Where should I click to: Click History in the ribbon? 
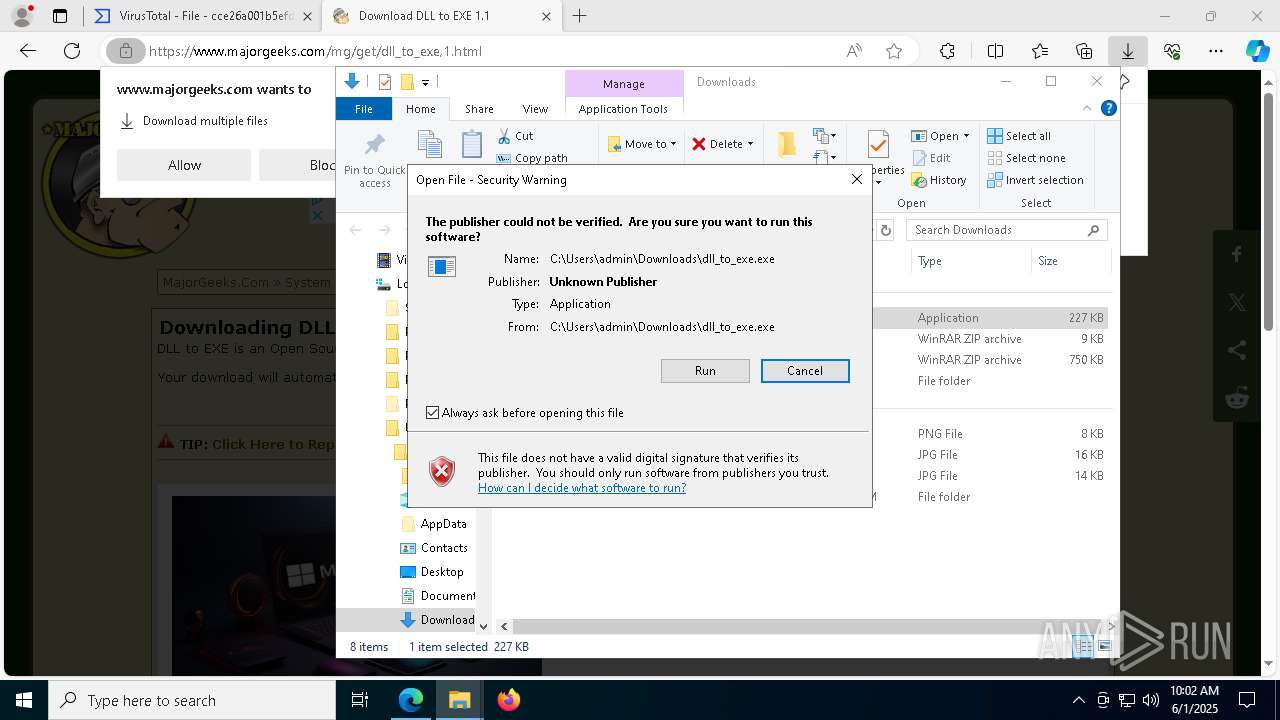938,180
